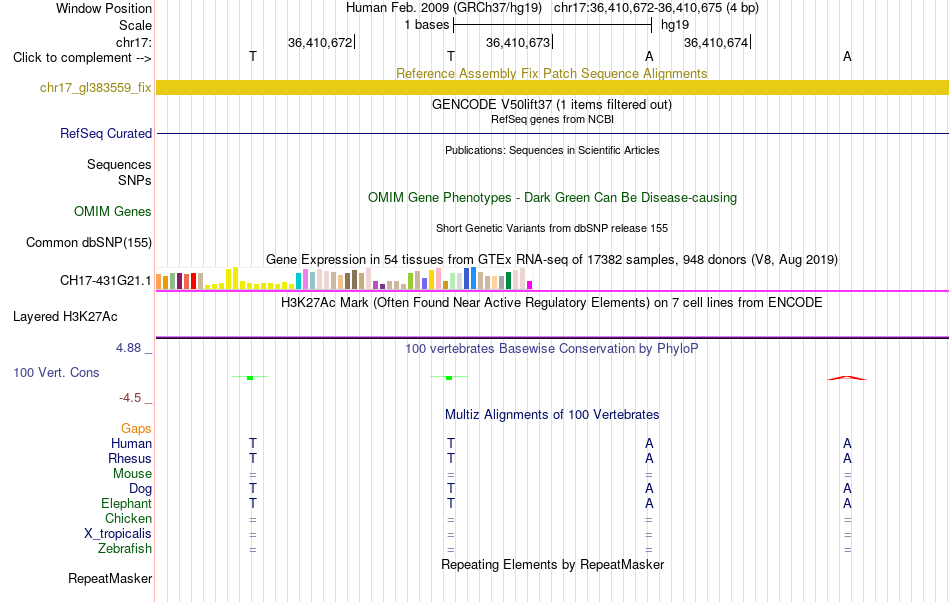Click the hg19 label beside scale bar
This screenshot has width=950, height=602.
[674, 25]
